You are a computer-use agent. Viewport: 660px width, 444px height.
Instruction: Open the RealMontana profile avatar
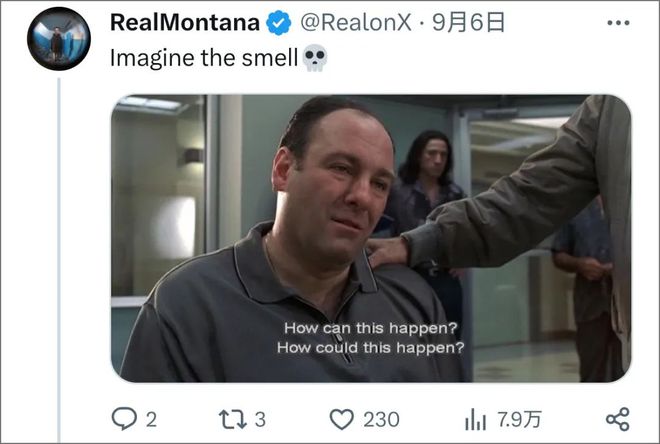point(59,38)
